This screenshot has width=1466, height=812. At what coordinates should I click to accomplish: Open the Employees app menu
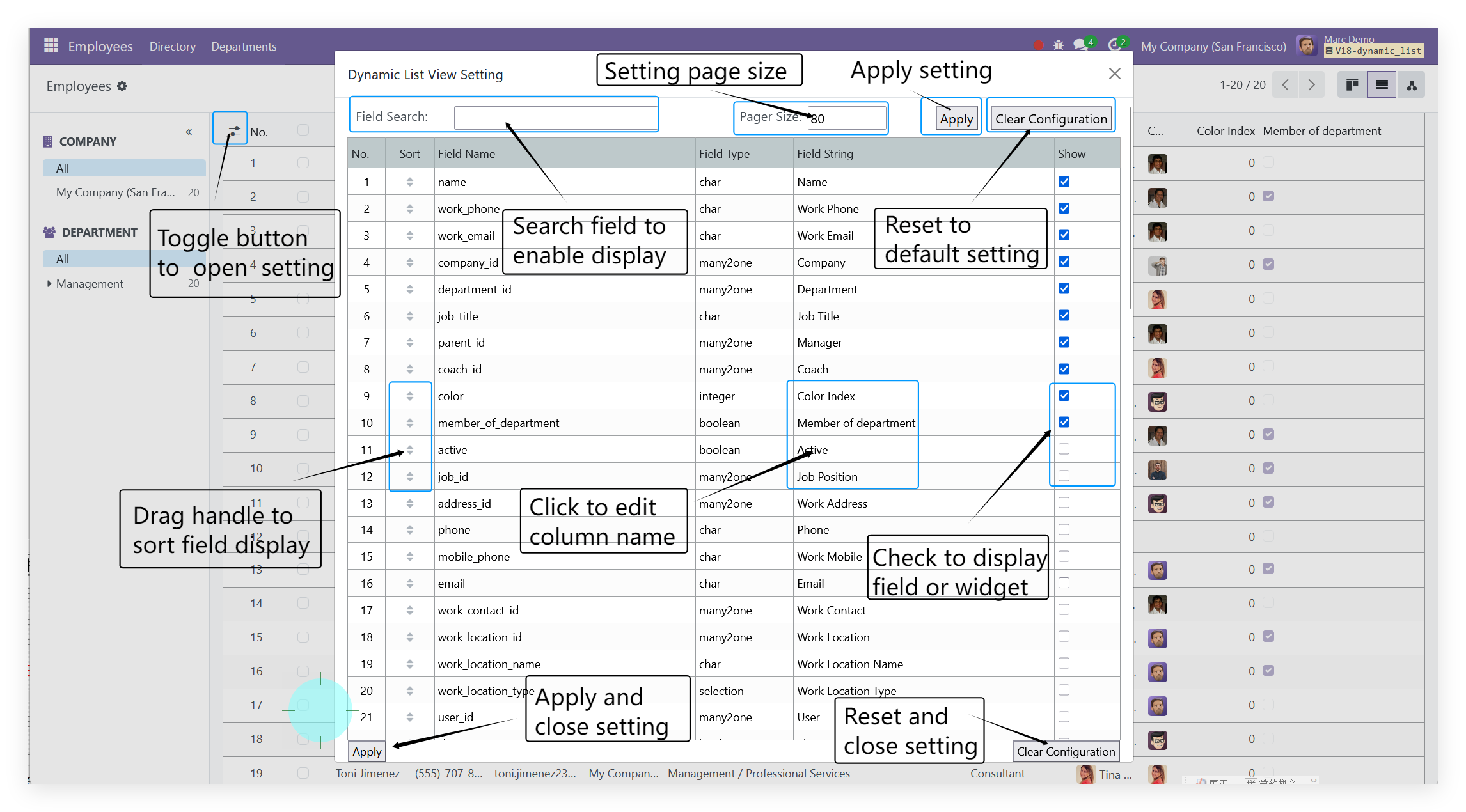[100, 46]
